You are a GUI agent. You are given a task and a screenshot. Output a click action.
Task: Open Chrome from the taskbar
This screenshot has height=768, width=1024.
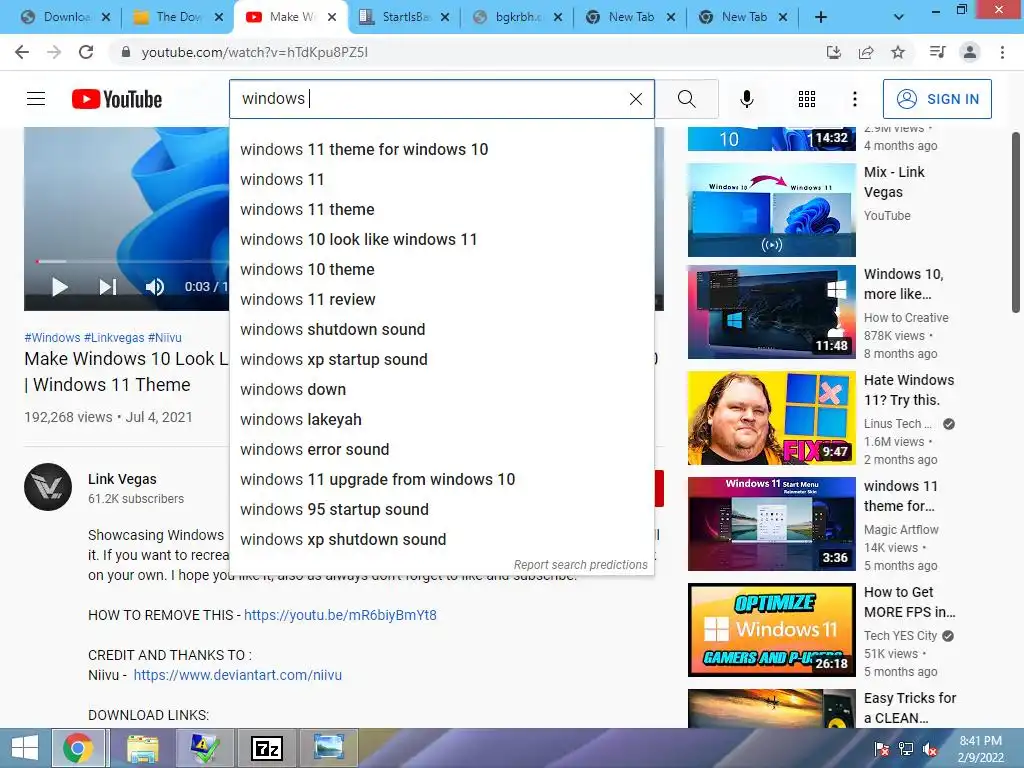[78, 748]
